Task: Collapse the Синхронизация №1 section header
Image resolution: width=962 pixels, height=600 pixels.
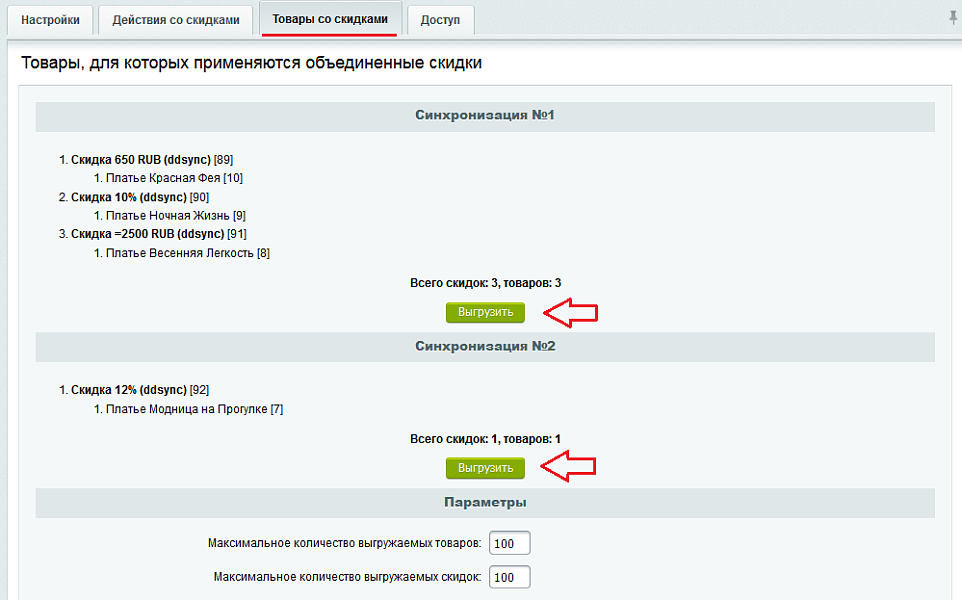Action: tap(485, 115)
